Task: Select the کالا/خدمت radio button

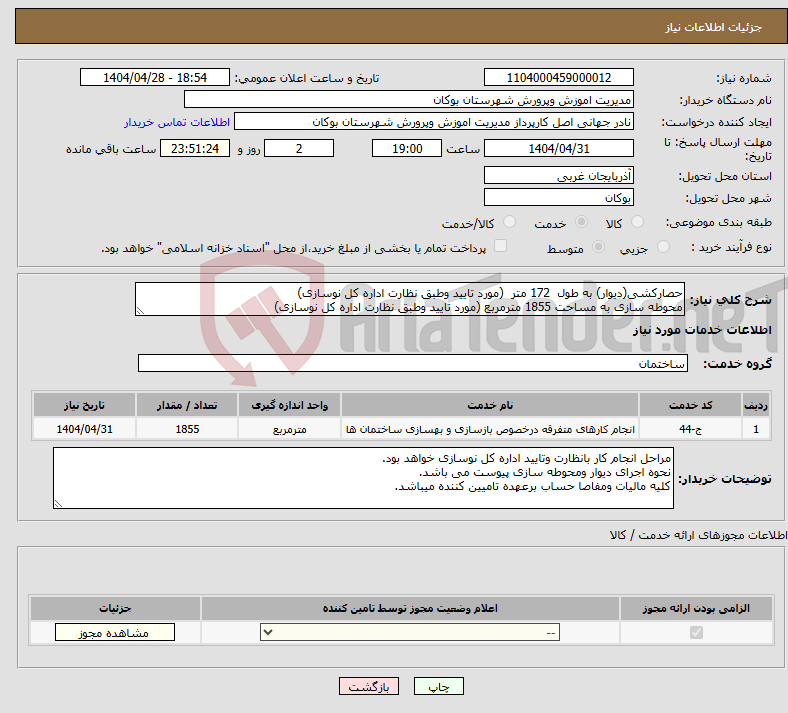Action: [x=510, y=222]
